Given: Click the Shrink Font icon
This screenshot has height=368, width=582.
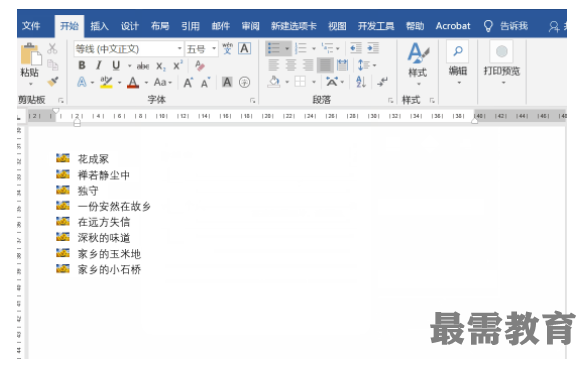Looking at the screenshot, I should pyautogui.click(x=205, y=82).
